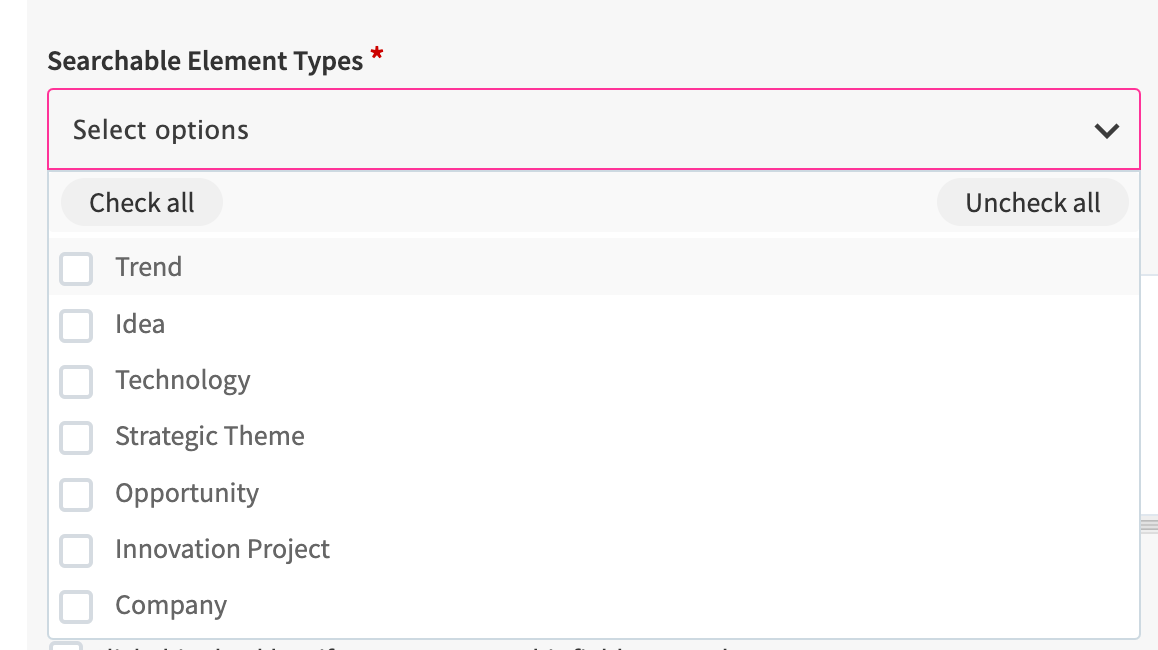The image size is (1158, 650).
Task: Click the chevron arrow in Select options
Action: (x=1106, y=130)
